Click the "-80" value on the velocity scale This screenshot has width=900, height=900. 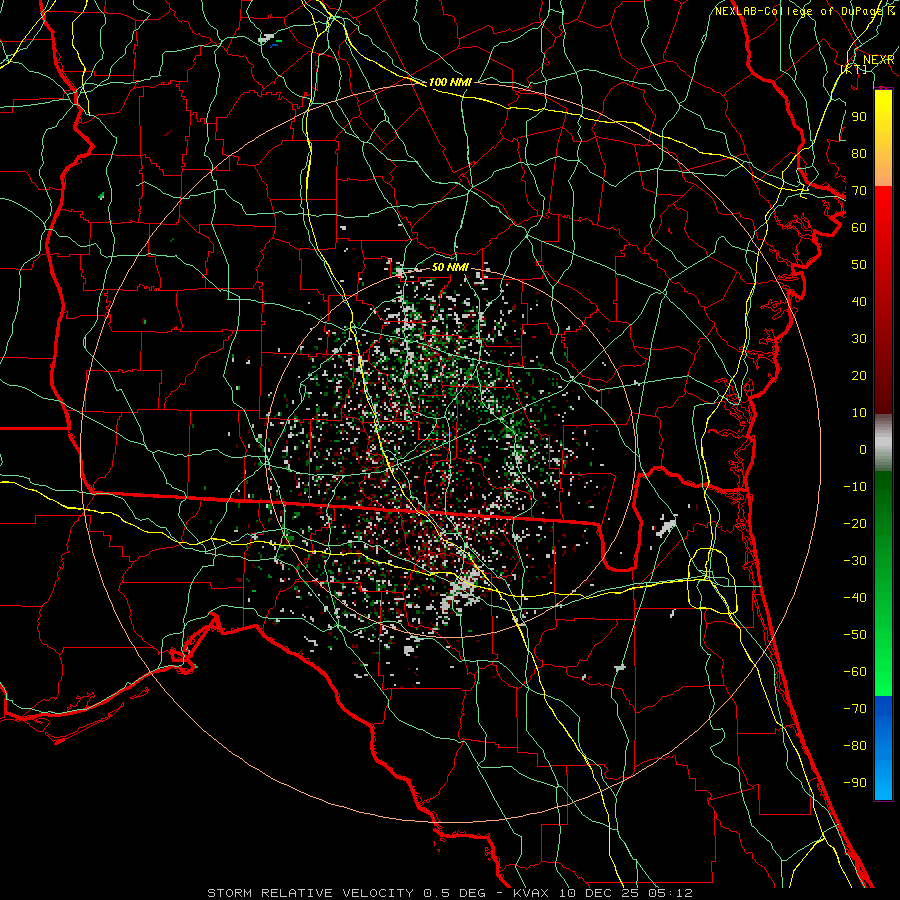pyautogui.click(x=855, y=746)
